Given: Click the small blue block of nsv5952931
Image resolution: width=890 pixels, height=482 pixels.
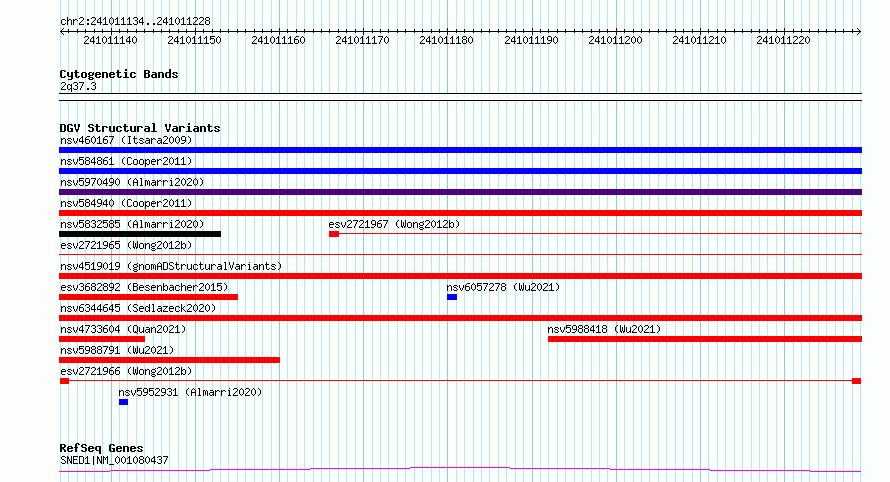Looking at the screenshot, I should (123, 402).
